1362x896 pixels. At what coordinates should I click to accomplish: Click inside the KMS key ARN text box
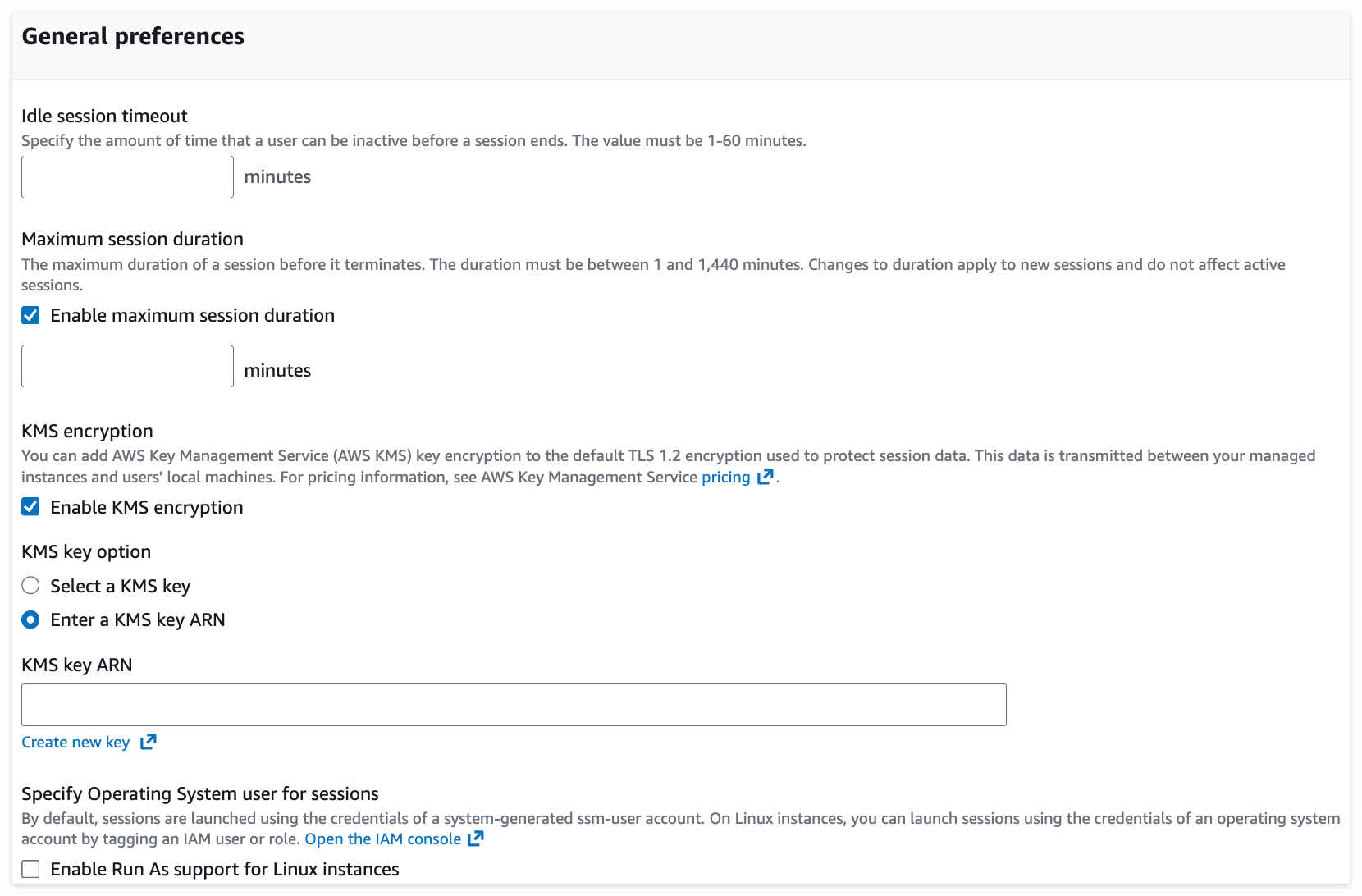pyautogui.click(x=514, y=705)
